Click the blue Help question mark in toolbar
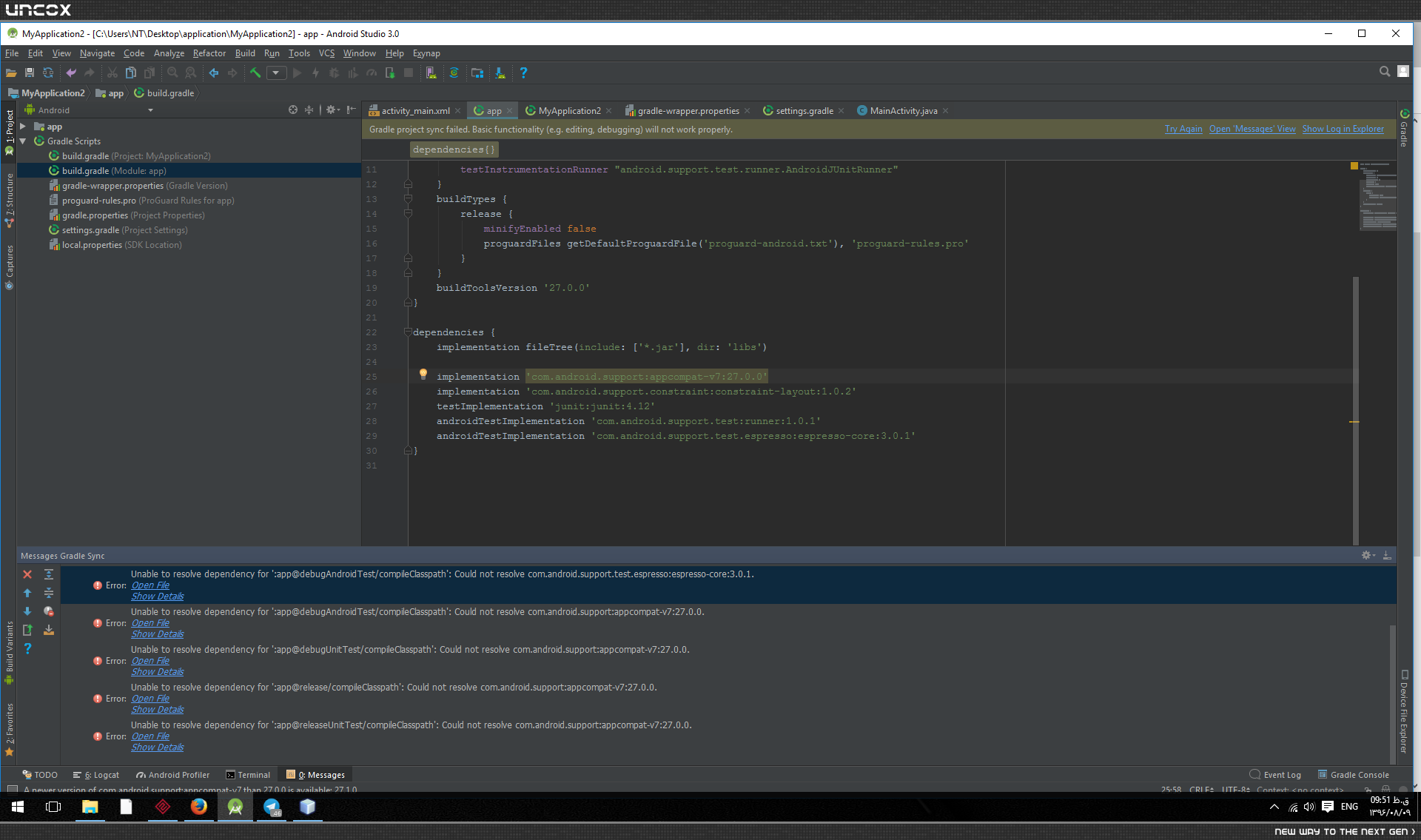The height and width of the screenshot is (840, 1421). coord(523,73)
